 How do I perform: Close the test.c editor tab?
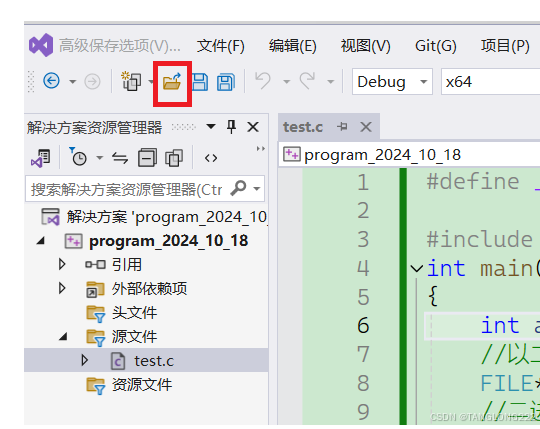(366, 127)
